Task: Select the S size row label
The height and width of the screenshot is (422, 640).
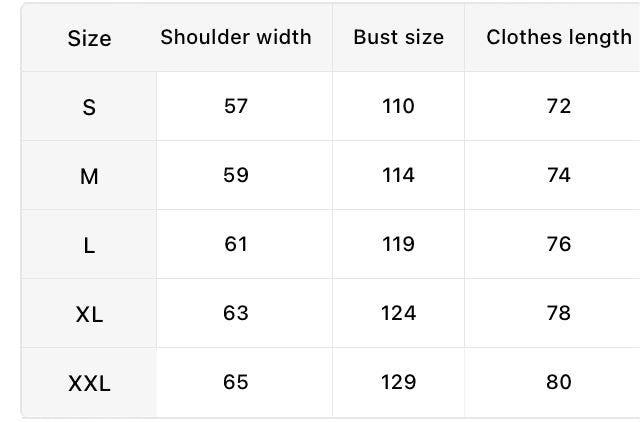Action: pos(89,107)
